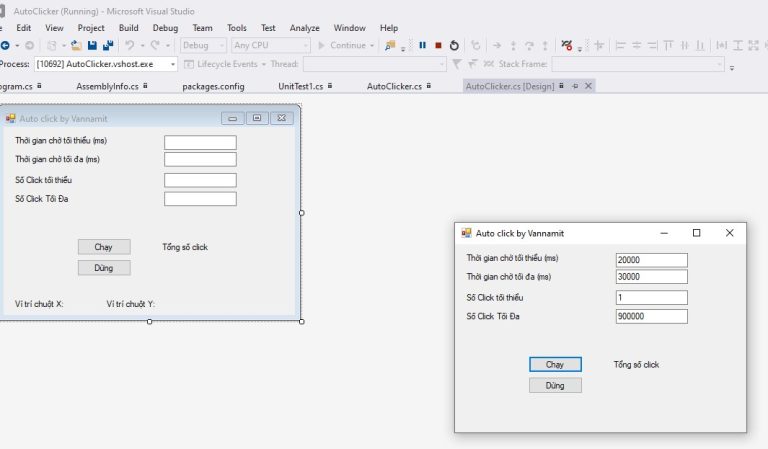Image resolution: width=768 pixels, height=449 pixels.
Task: Click the Align Lefts layout icon
Action: click(x=621, y=46)
